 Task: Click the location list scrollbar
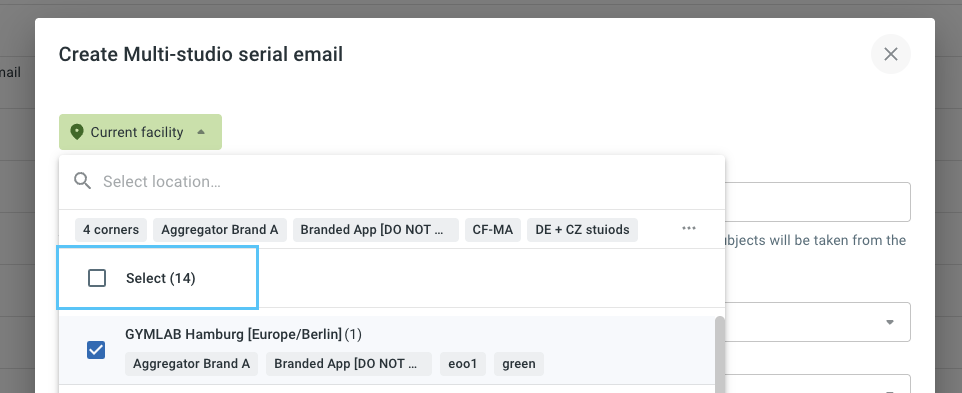pos(720,354)
